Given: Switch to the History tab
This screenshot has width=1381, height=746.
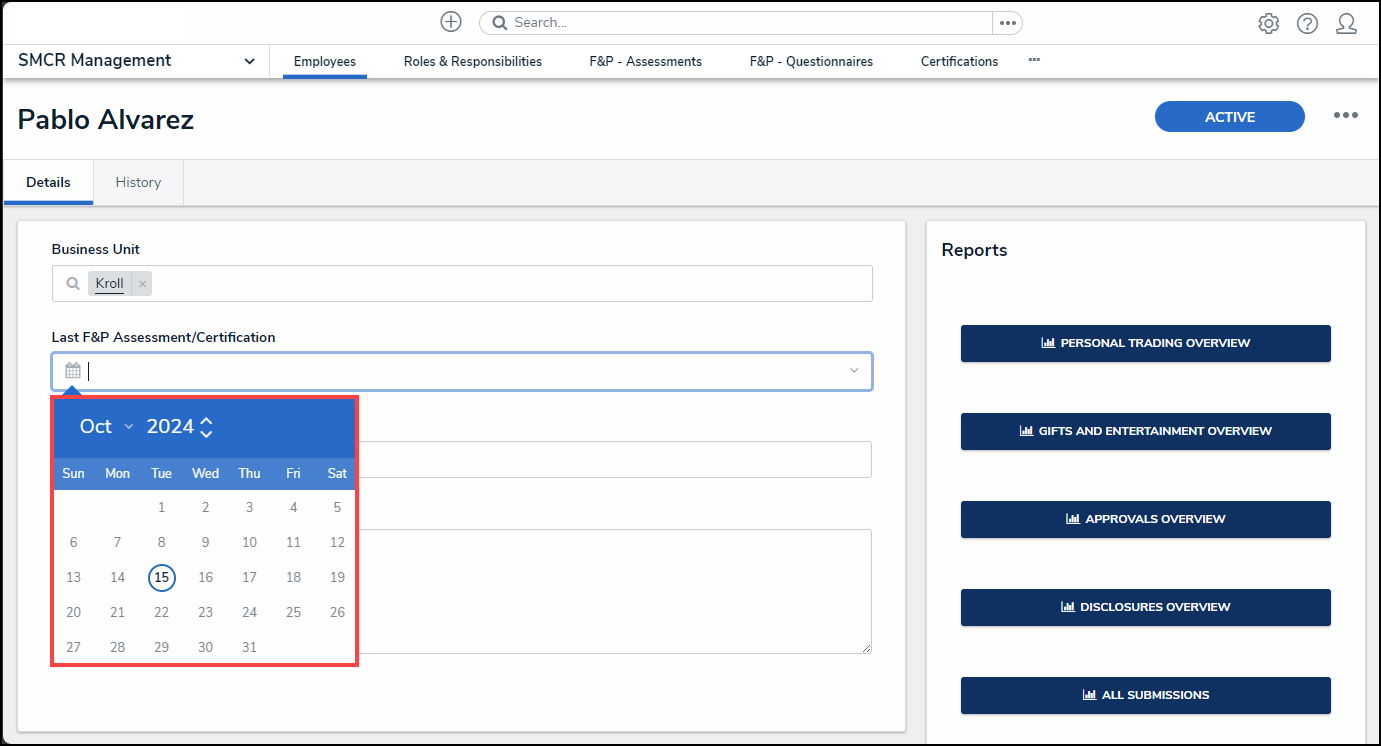Looking at the screenshot, I should point(138,182).
